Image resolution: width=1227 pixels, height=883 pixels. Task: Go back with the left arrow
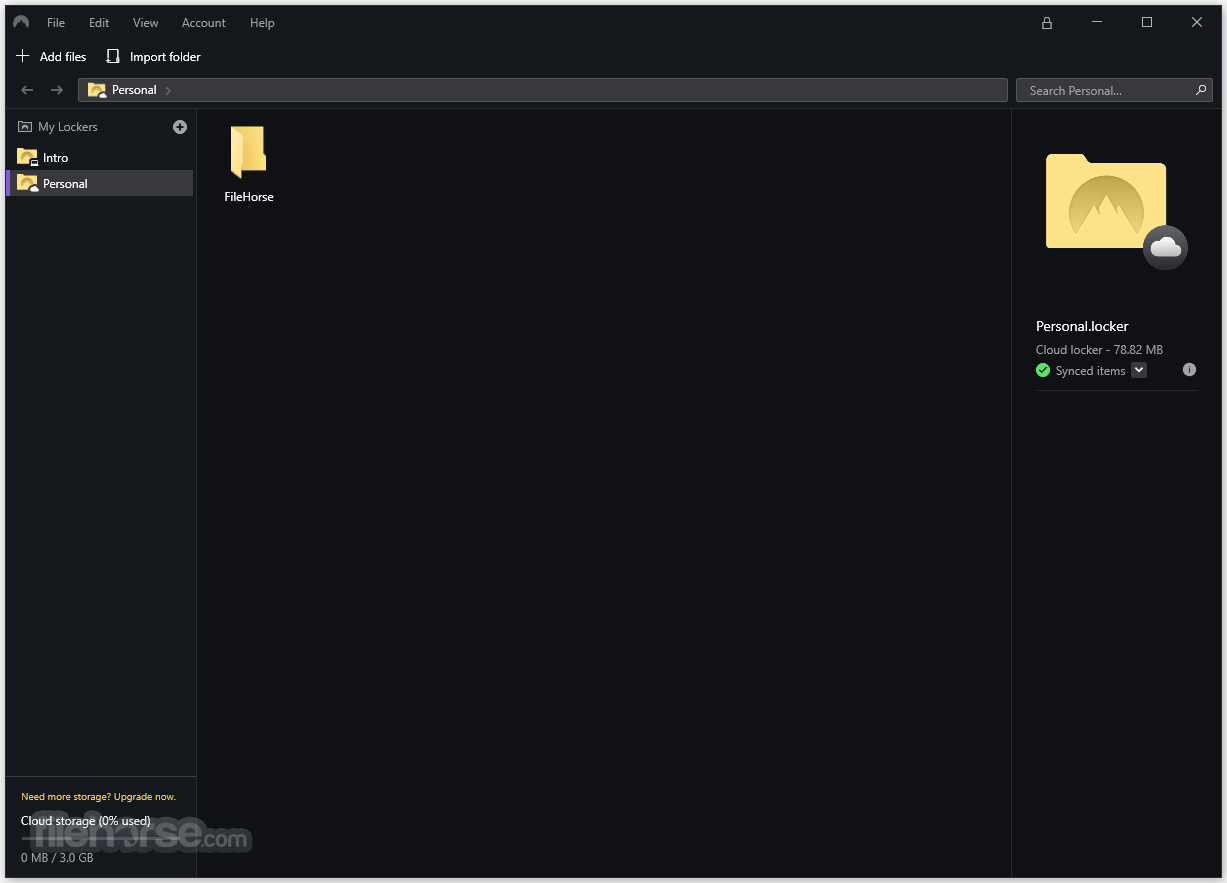click(27, 90)
